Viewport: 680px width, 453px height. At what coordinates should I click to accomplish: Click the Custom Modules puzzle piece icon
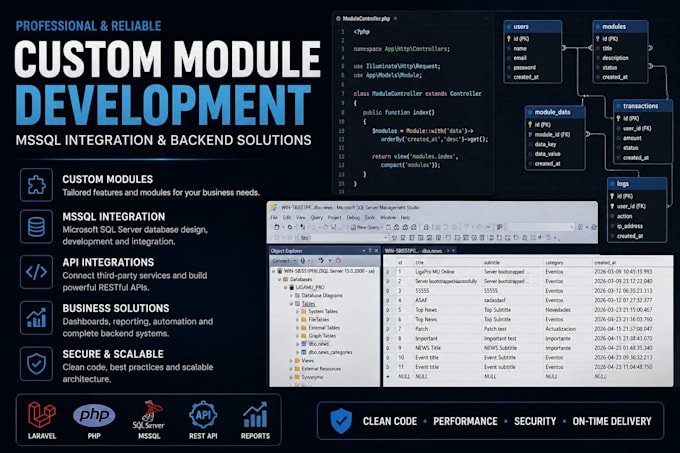click(x=36, y=185)
